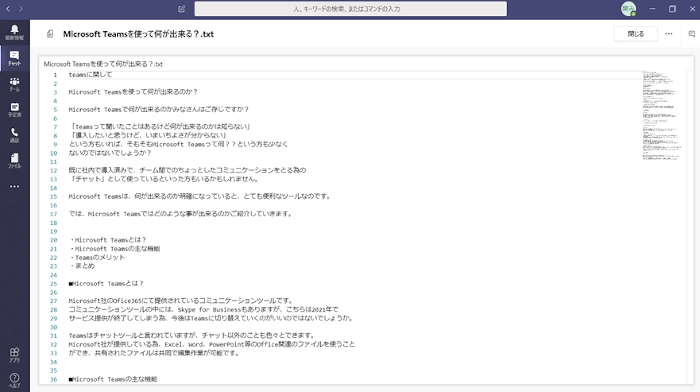Open the Files icon in sidebar
Viewport: 700px width, 392px height.
(14, 161)
